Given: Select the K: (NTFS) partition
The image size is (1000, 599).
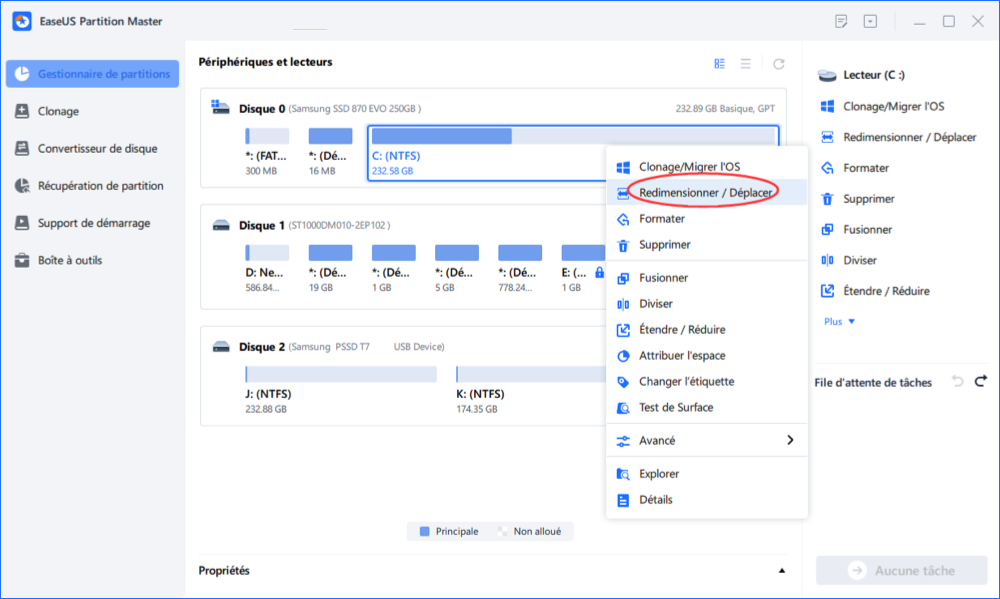Looking at the screenshot, I should coord(531,390).
